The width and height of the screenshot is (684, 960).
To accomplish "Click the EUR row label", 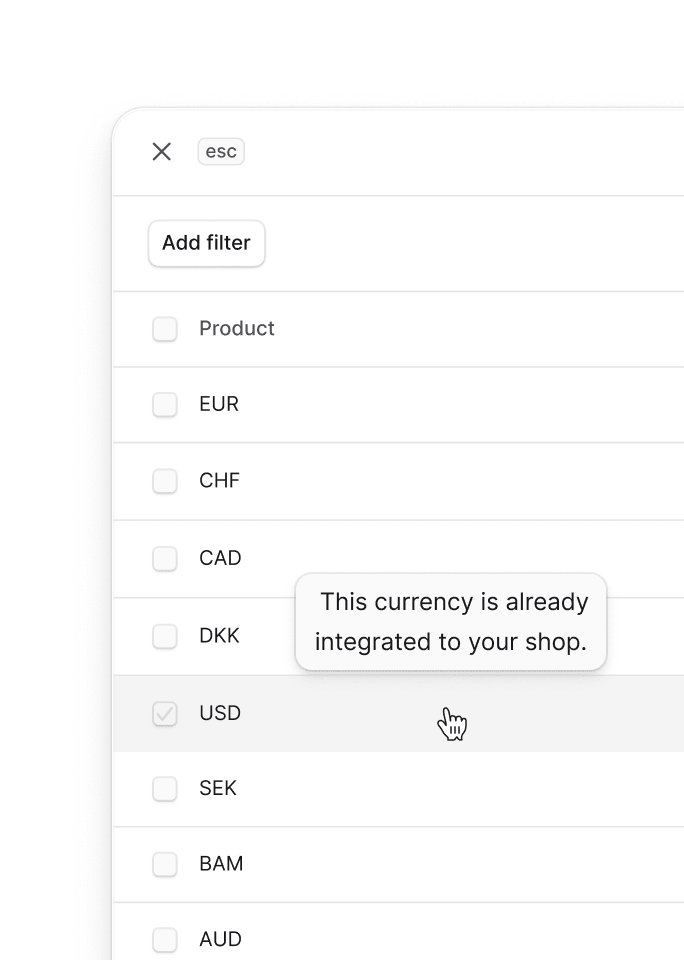I will point(219,404).
